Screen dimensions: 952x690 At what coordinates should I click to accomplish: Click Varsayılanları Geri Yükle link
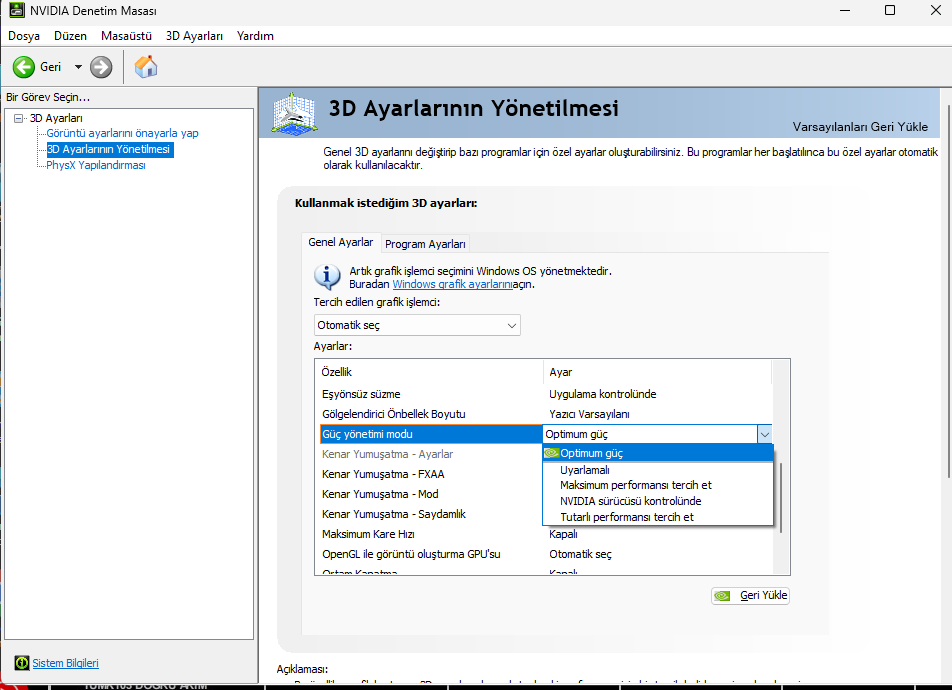(860, 127)
